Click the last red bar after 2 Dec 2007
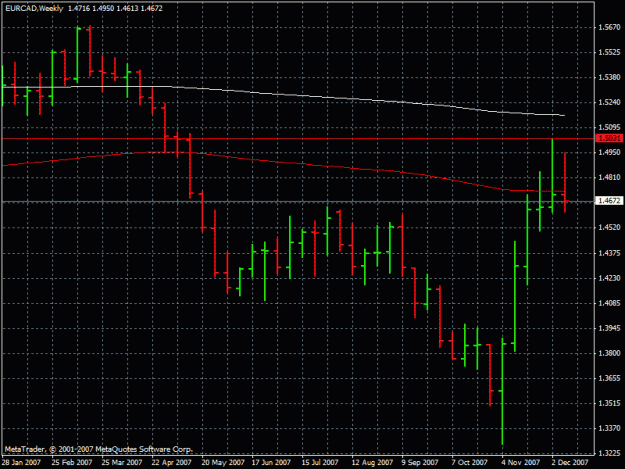Viewport: 625px width, 469px height. click(x=565, y=182)
